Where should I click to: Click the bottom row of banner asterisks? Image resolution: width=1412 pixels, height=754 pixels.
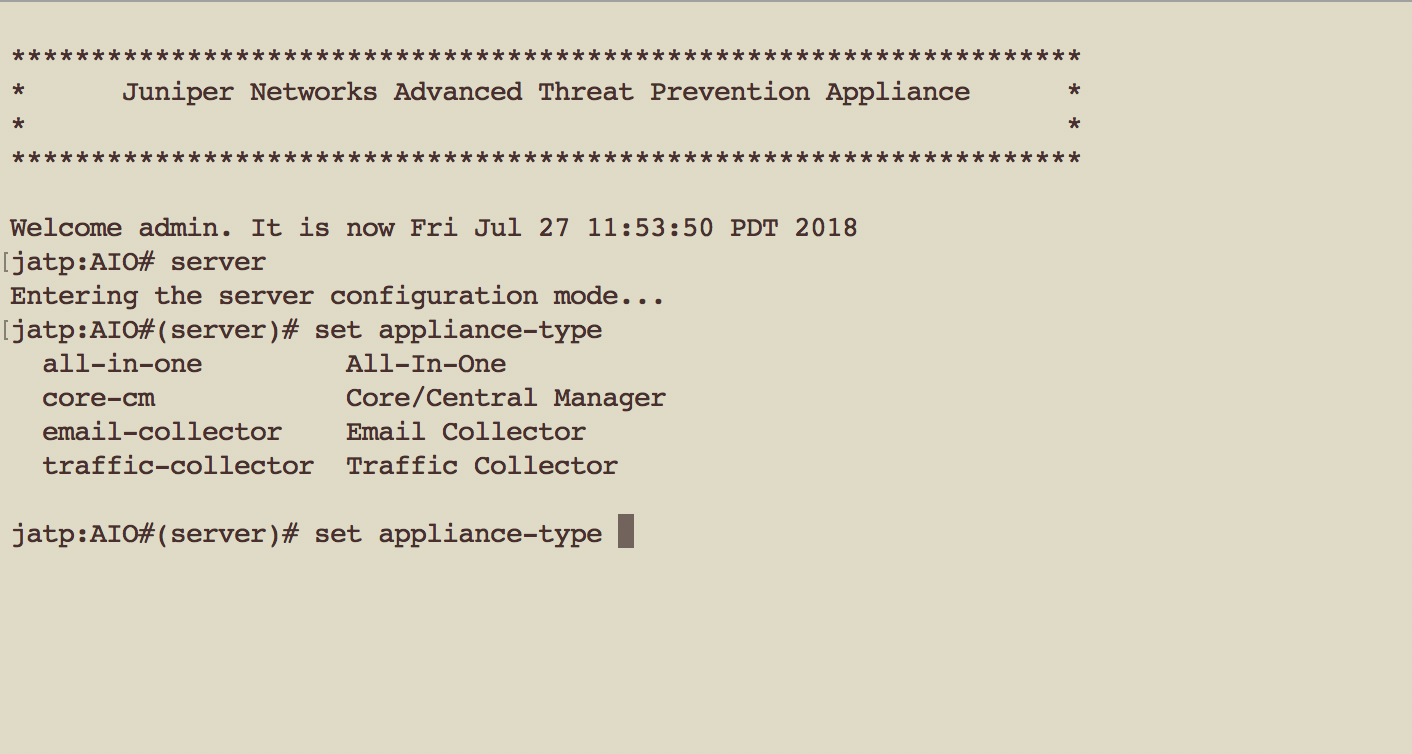546,160
